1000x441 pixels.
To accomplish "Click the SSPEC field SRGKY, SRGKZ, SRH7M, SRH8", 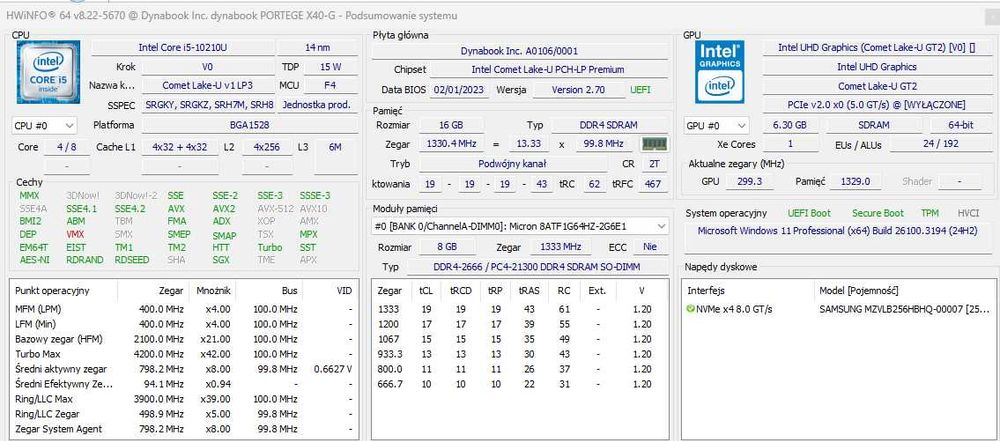I will pyautogui.click(x=209, y=105).
